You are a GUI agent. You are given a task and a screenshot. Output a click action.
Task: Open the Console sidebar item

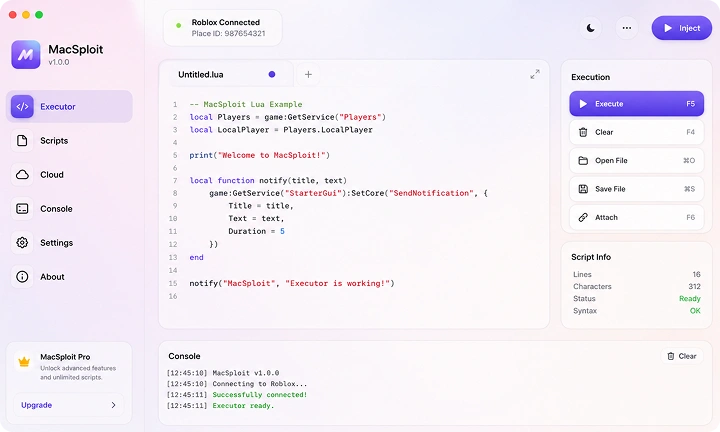(69, 208)
